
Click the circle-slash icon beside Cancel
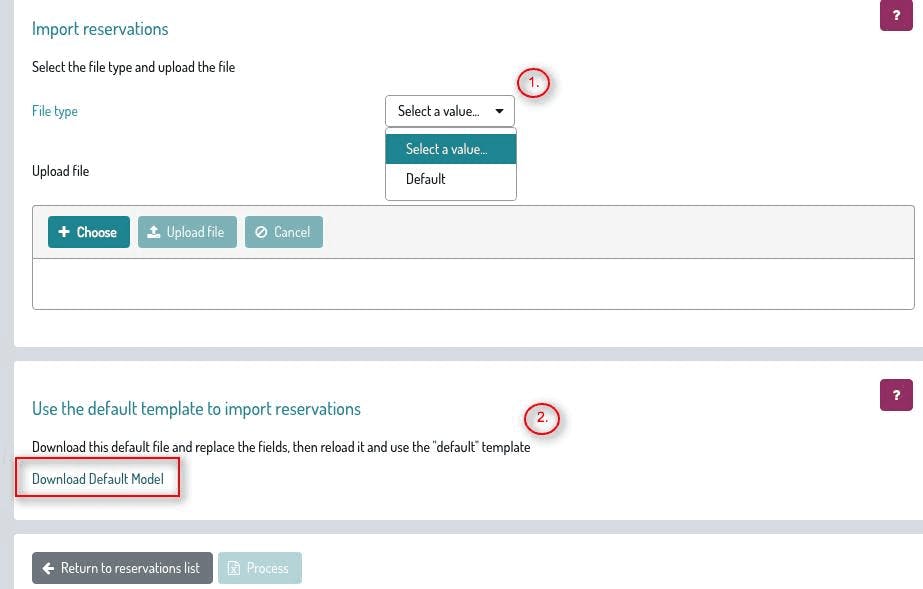coord(261,232)
